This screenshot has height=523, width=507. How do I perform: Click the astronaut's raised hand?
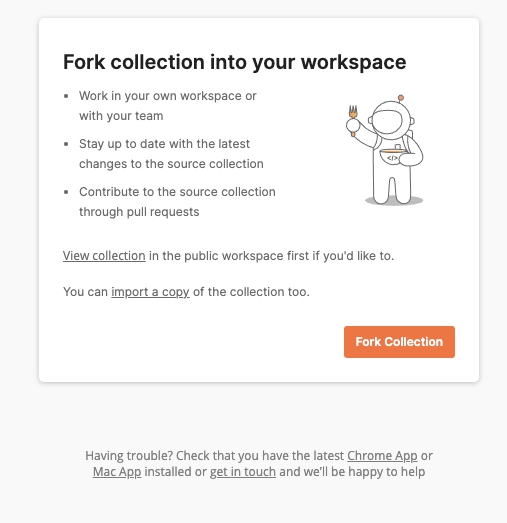[353, 125]
